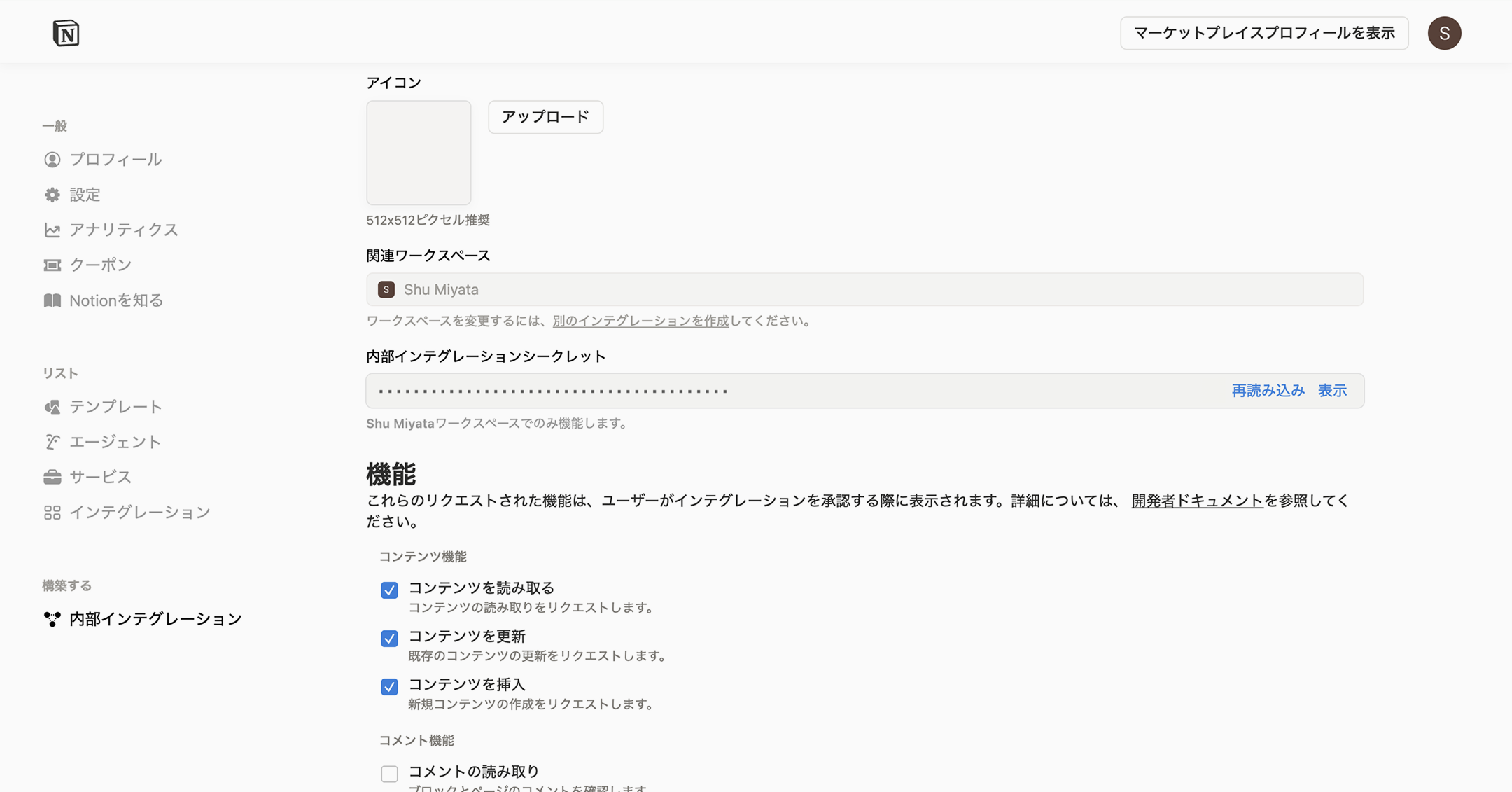Click the analytics chart icon
Screen dimensions: 1512x792
(x=52, y=230)
